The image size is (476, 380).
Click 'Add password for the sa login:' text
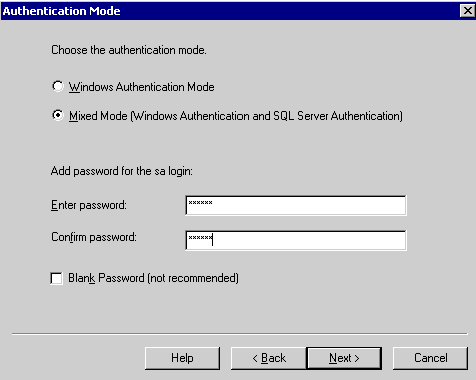[x=122, y=171]
